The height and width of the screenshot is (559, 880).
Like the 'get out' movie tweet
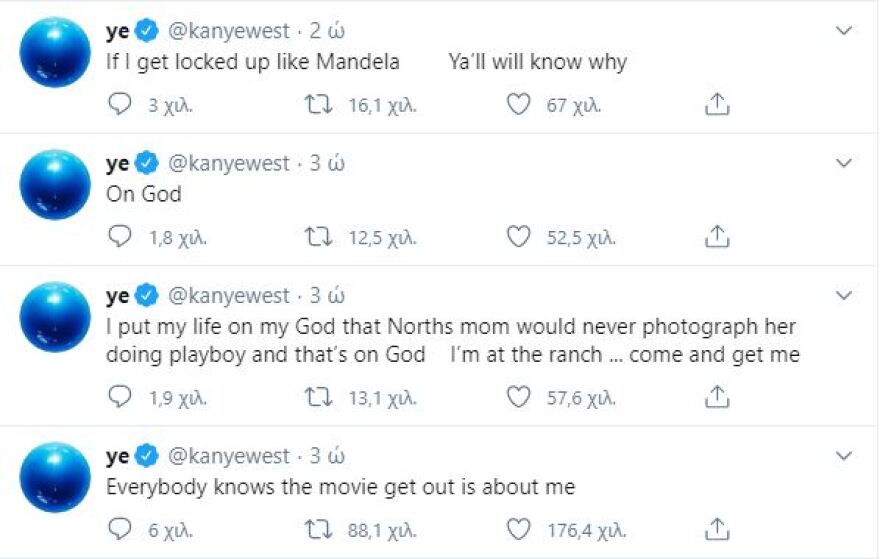click(518, 529)
